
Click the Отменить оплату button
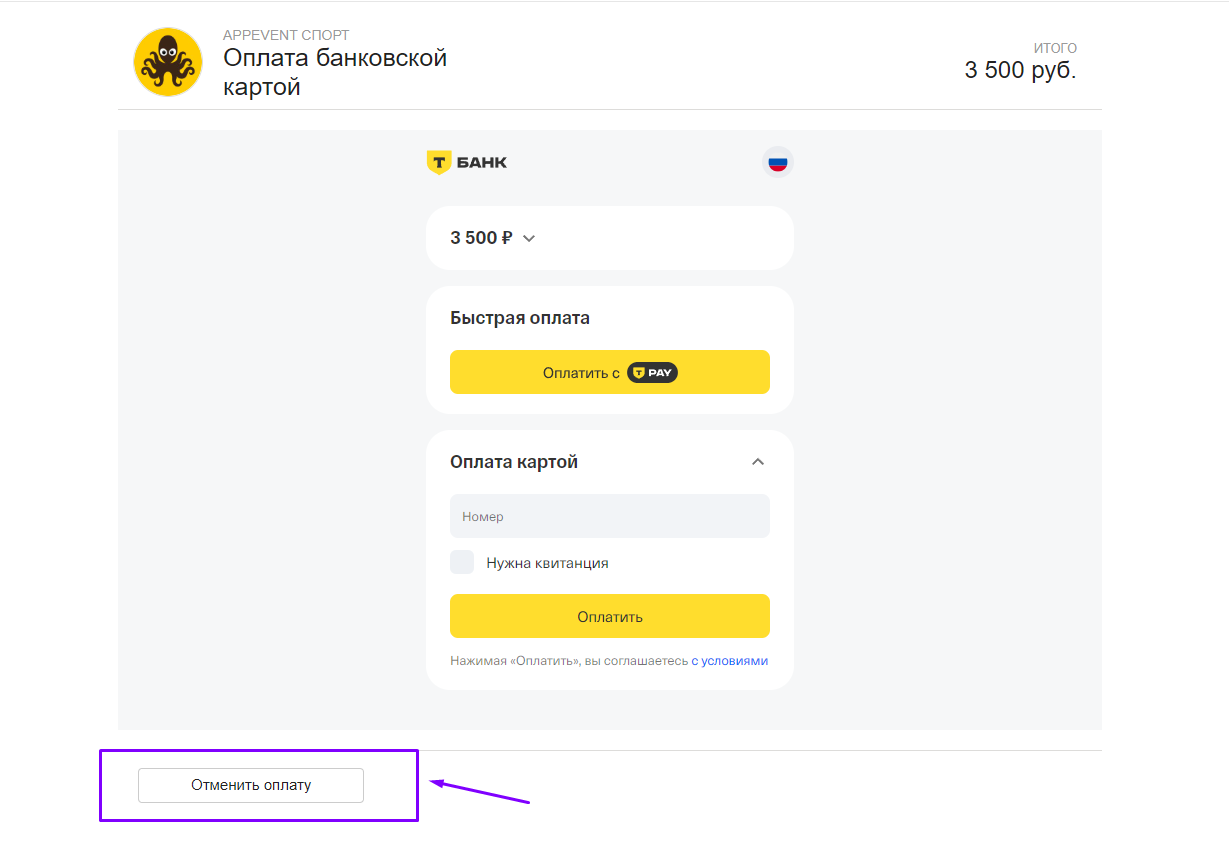(x=251, y=785)
